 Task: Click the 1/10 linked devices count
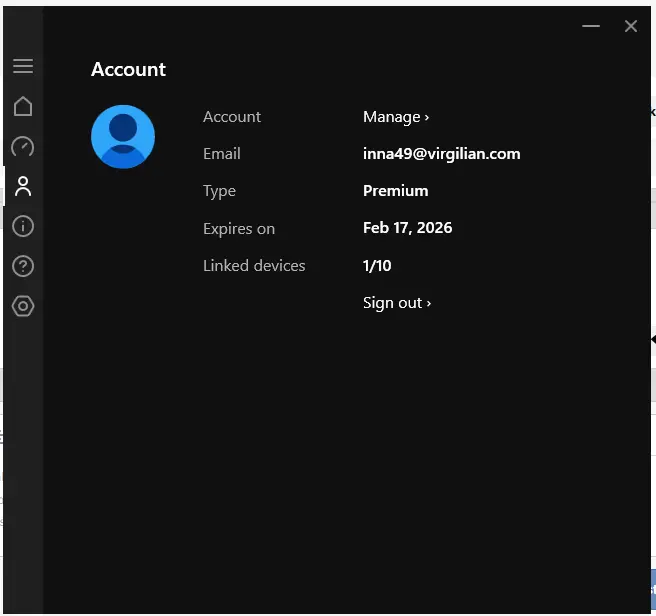coord(377,265)
